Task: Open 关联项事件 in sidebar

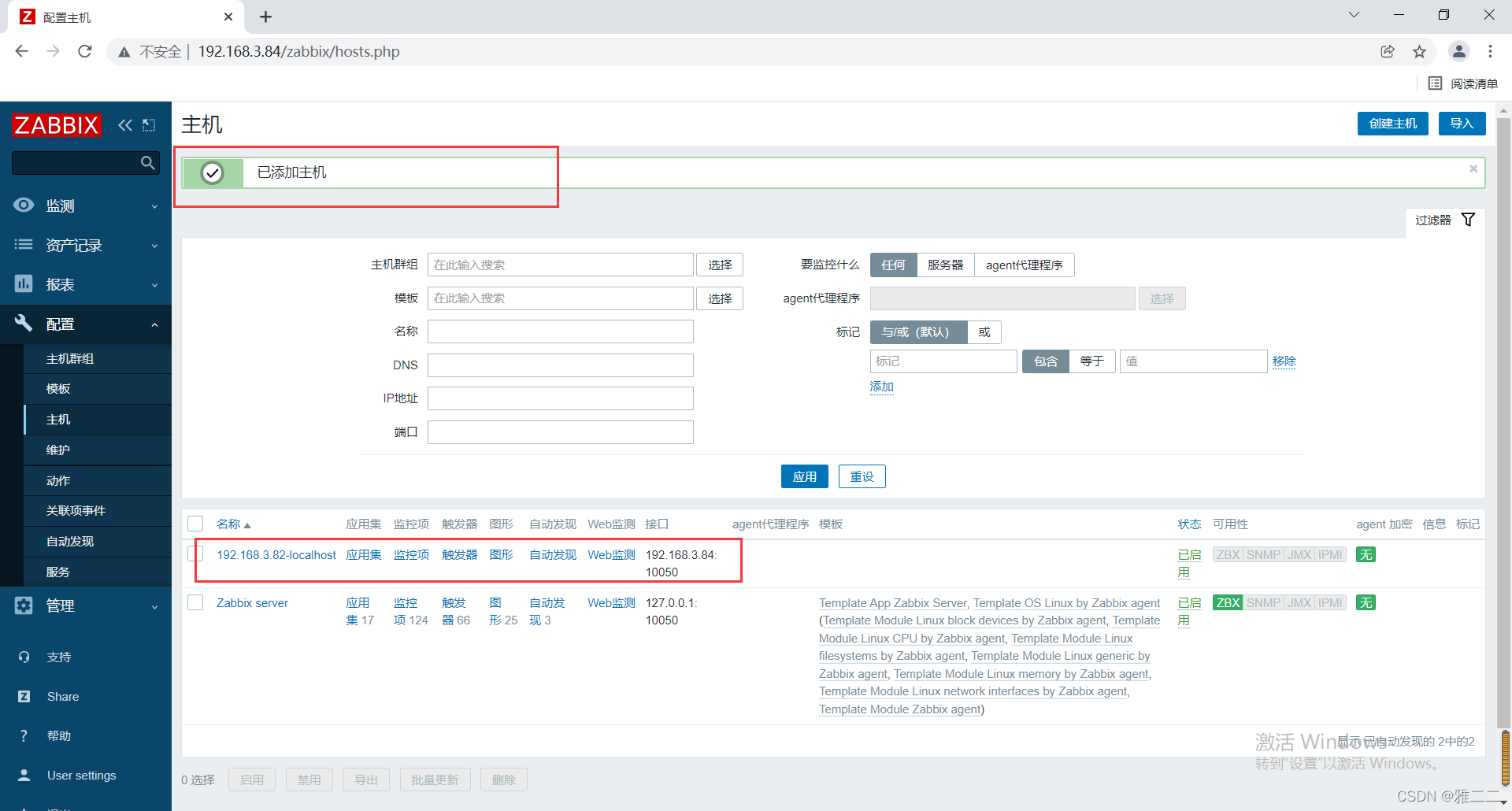Action: (98, 510)
